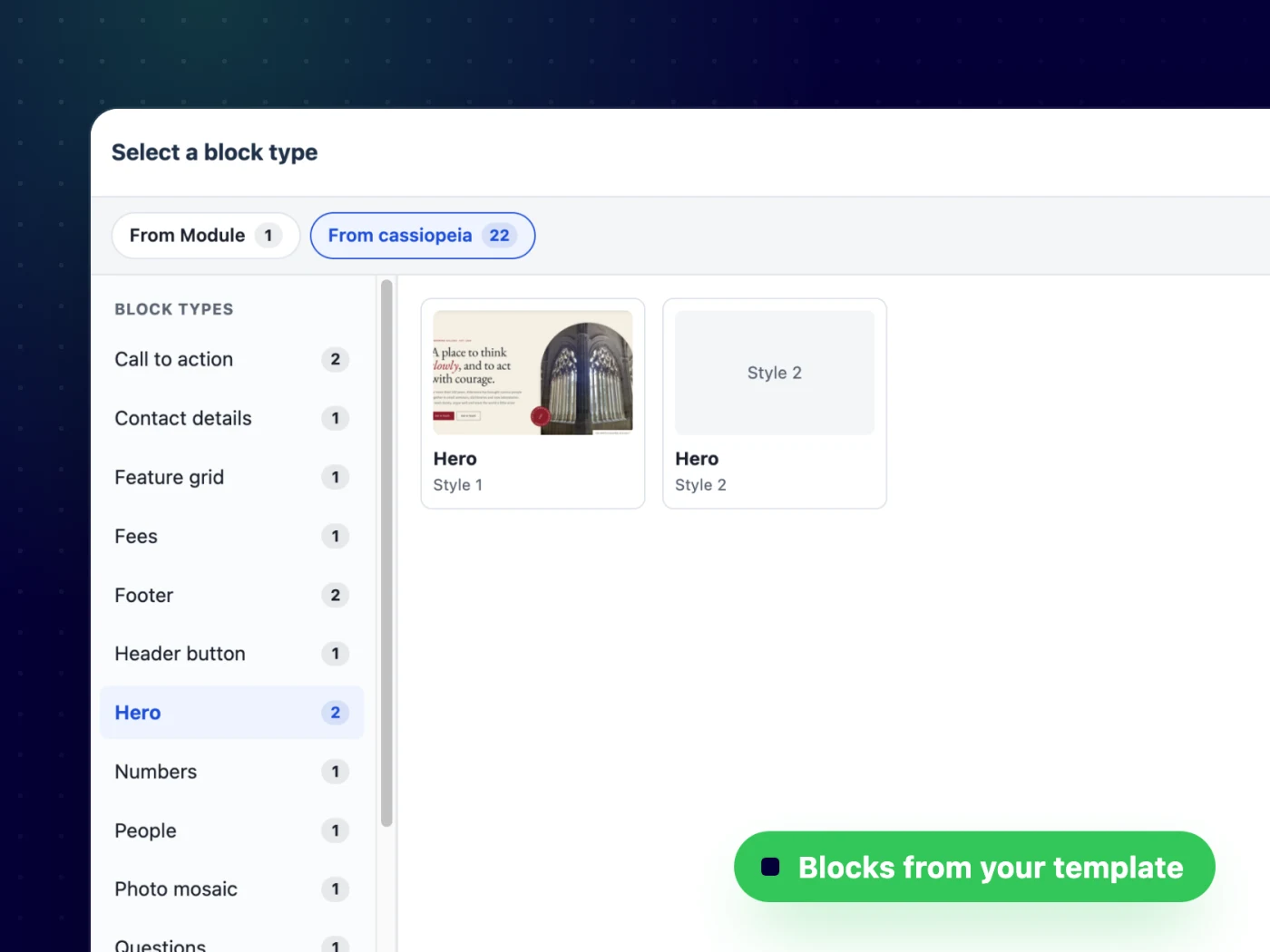Open the Footer block type
The height and width of the screenshot is (952, 1270).
click(232, 596)
